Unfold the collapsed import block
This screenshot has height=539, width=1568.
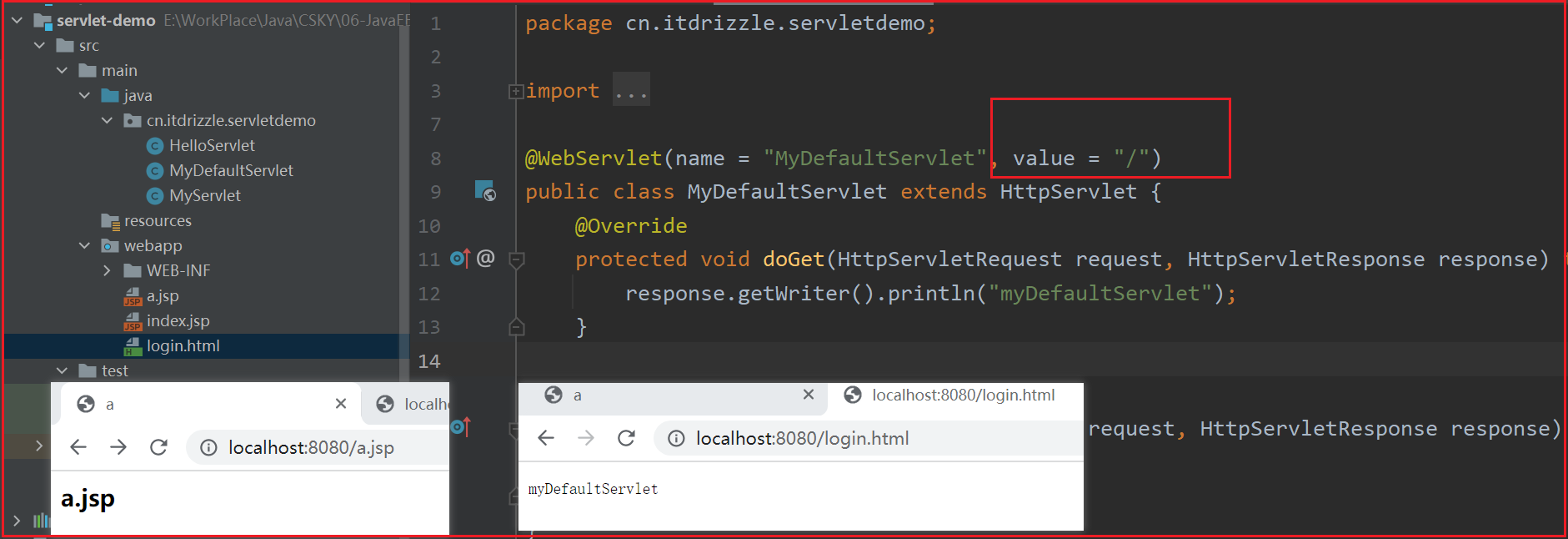pyautogui.click(x=516, y=91)
